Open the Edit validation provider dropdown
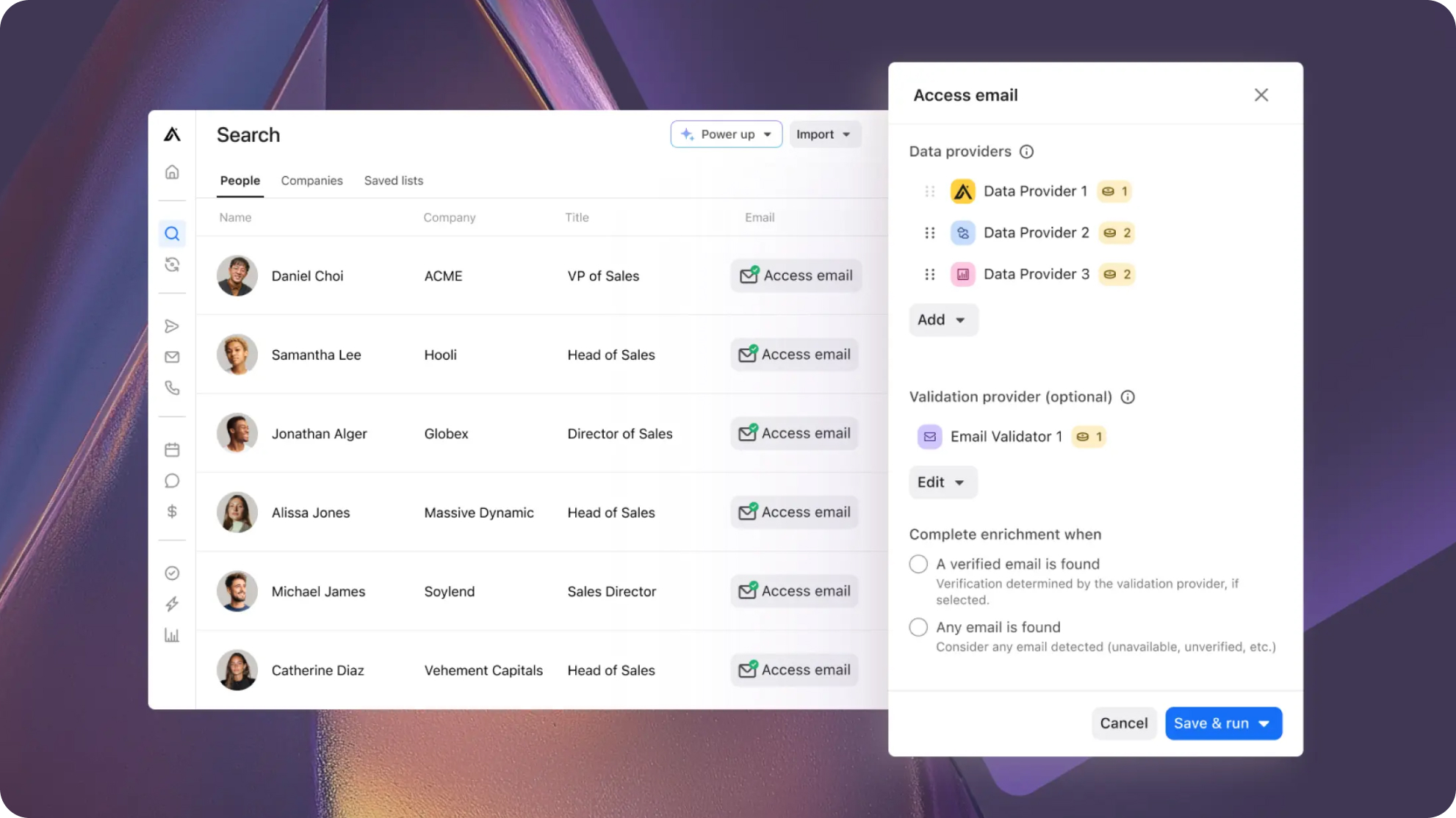 click(x=943, y=482)
